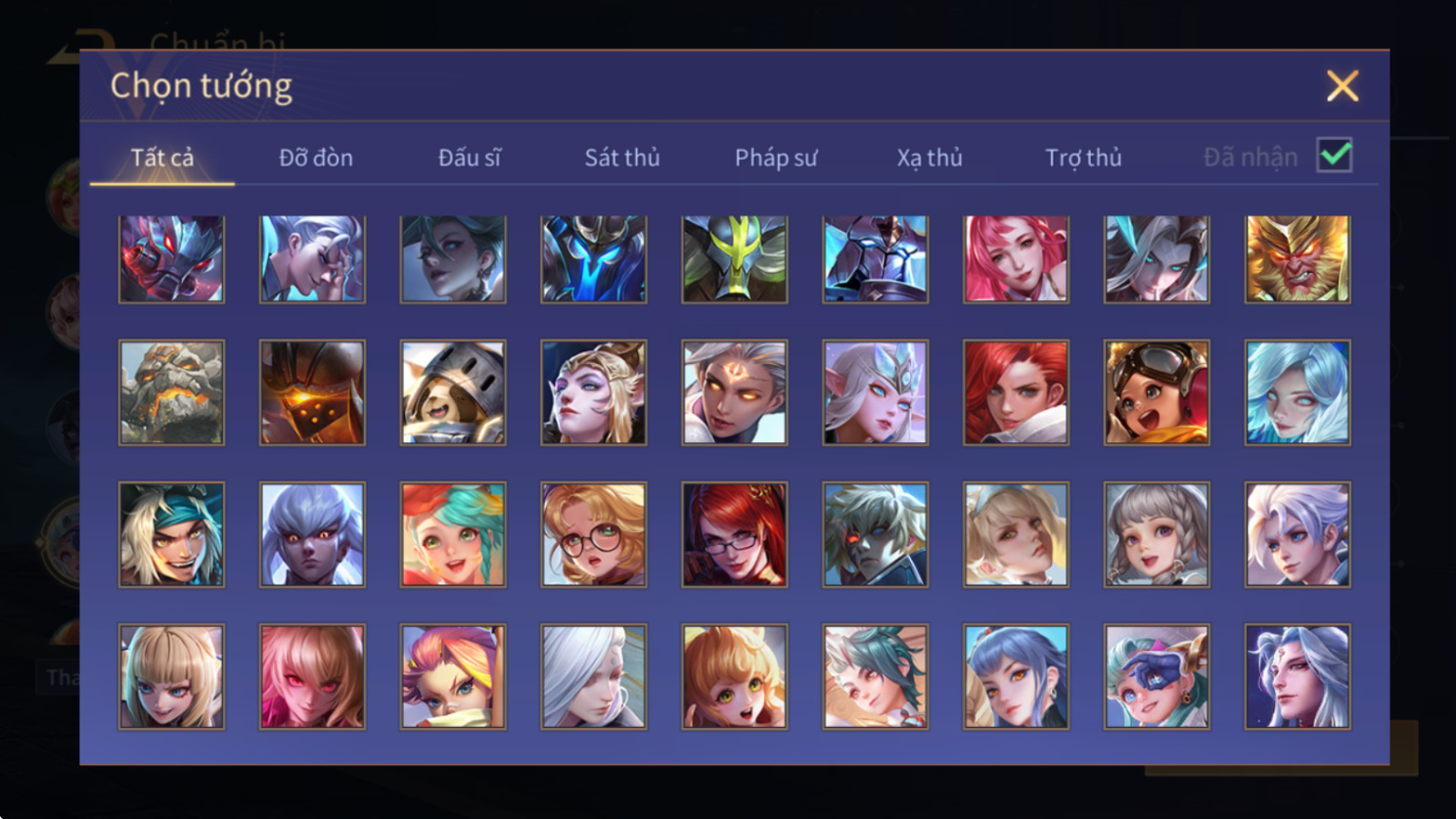Open the Trợ thủ tab
This screenshot has height=819, width=1456.
click(x=1083, y=158)
